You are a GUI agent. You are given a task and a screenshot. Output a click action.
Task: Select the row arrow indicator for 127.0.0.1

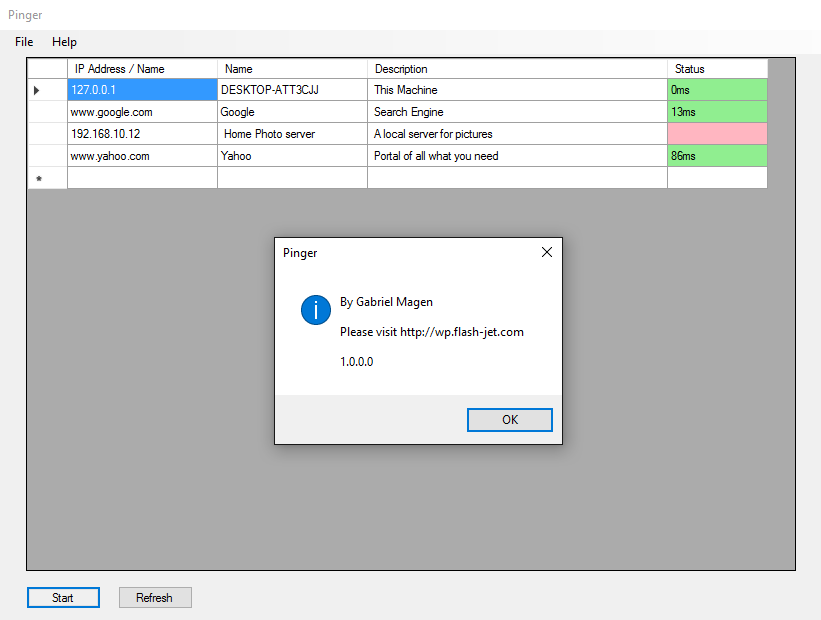[x=37, y=90]
